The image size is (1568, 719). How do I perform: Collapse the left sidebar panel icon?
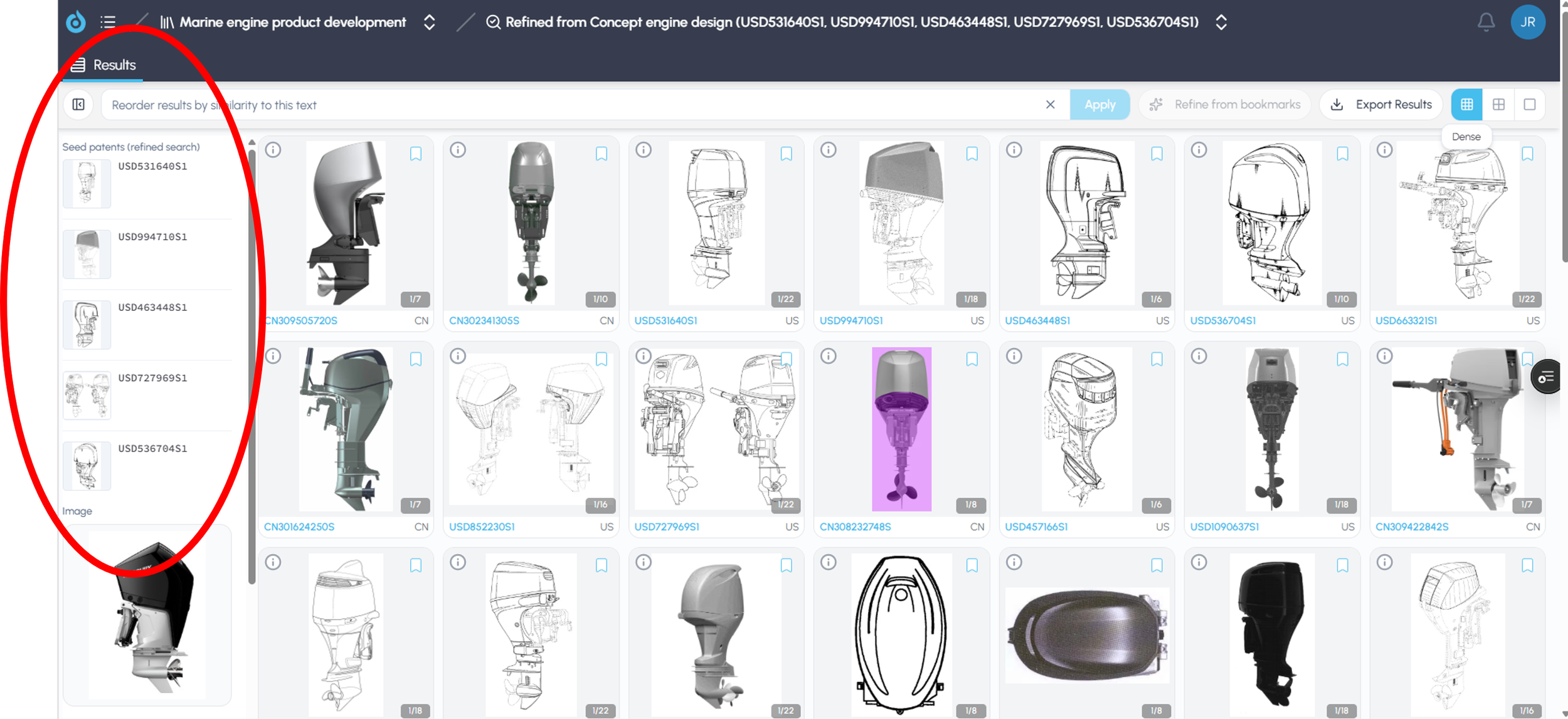[x=78, y=105]
